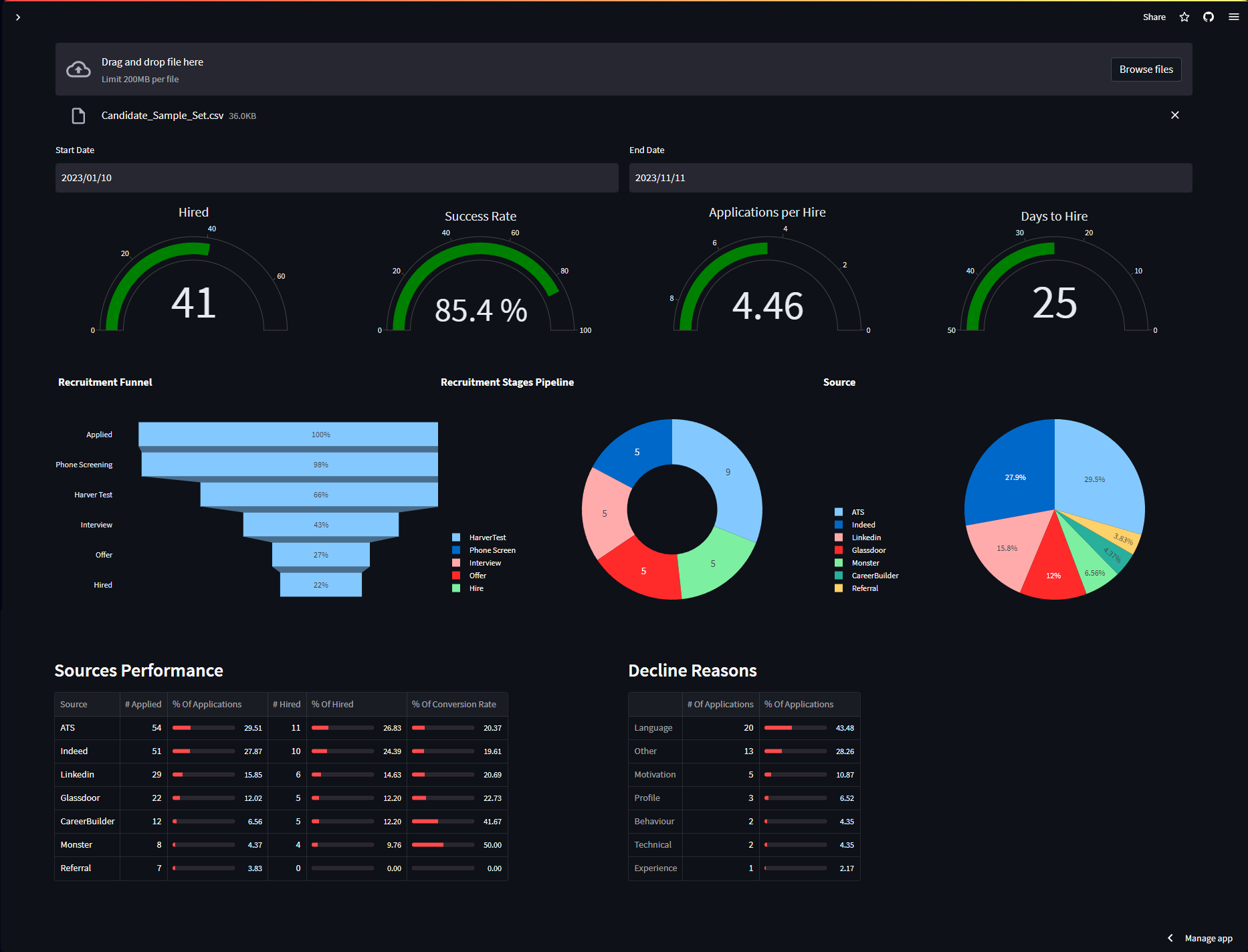Toggle the Phone Screen legend entry
The width and height of the screenshot is (1248, 952).
point(484,550)
